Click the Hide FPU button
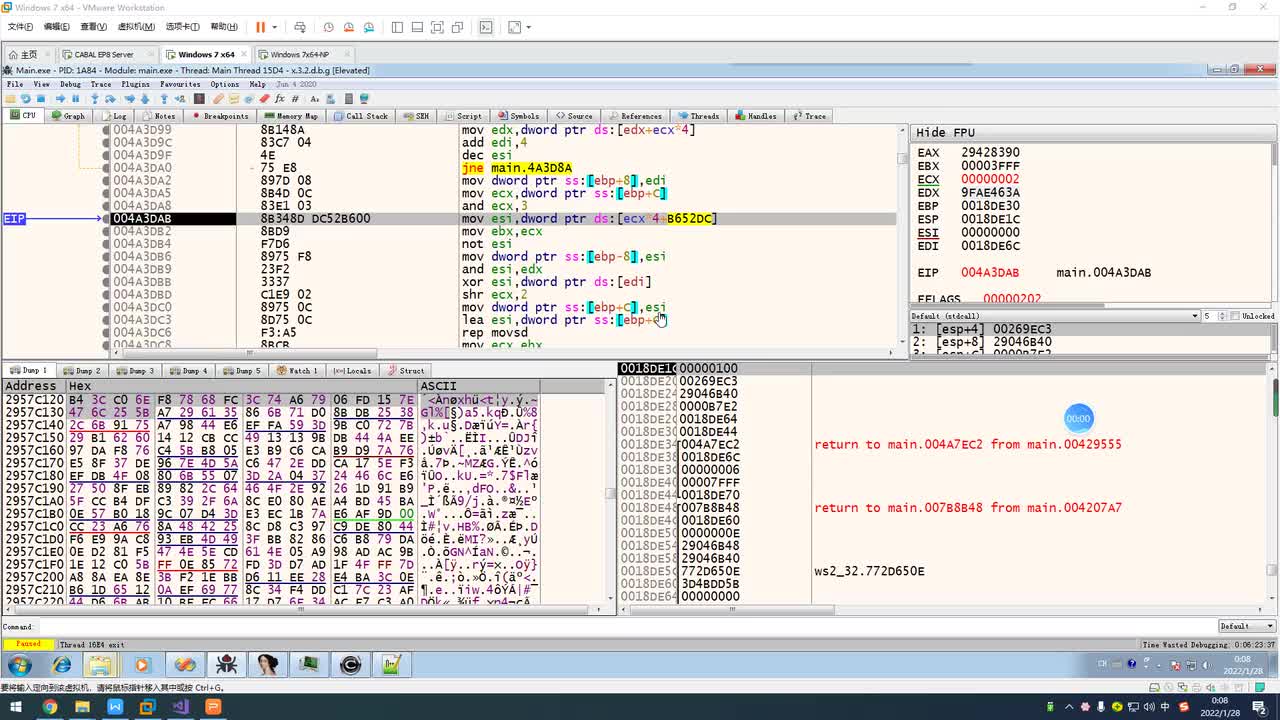 pos(945,133)
